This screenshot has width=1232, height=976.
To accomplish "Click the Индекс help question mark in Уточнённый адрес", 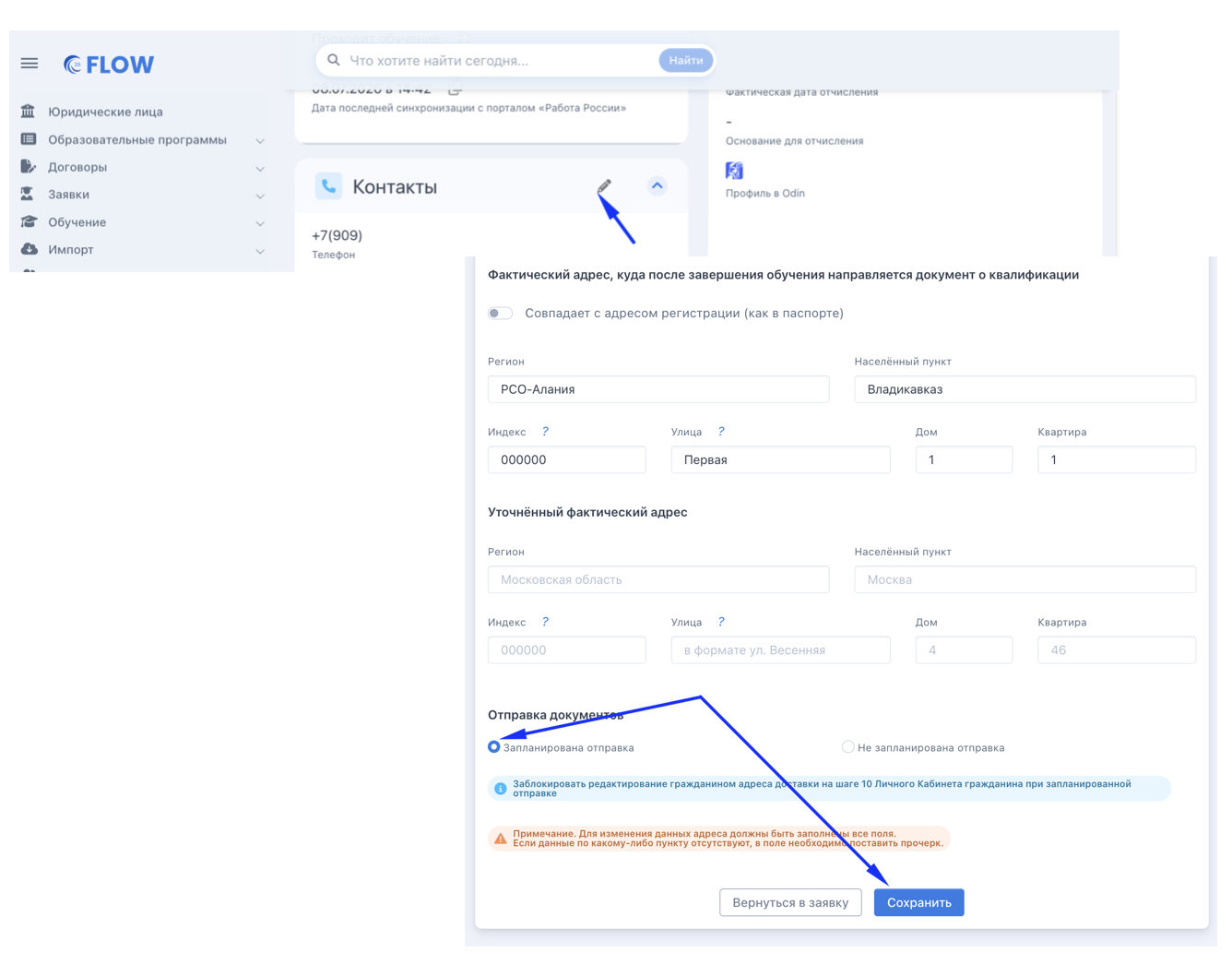I will (x=545, y=622).
